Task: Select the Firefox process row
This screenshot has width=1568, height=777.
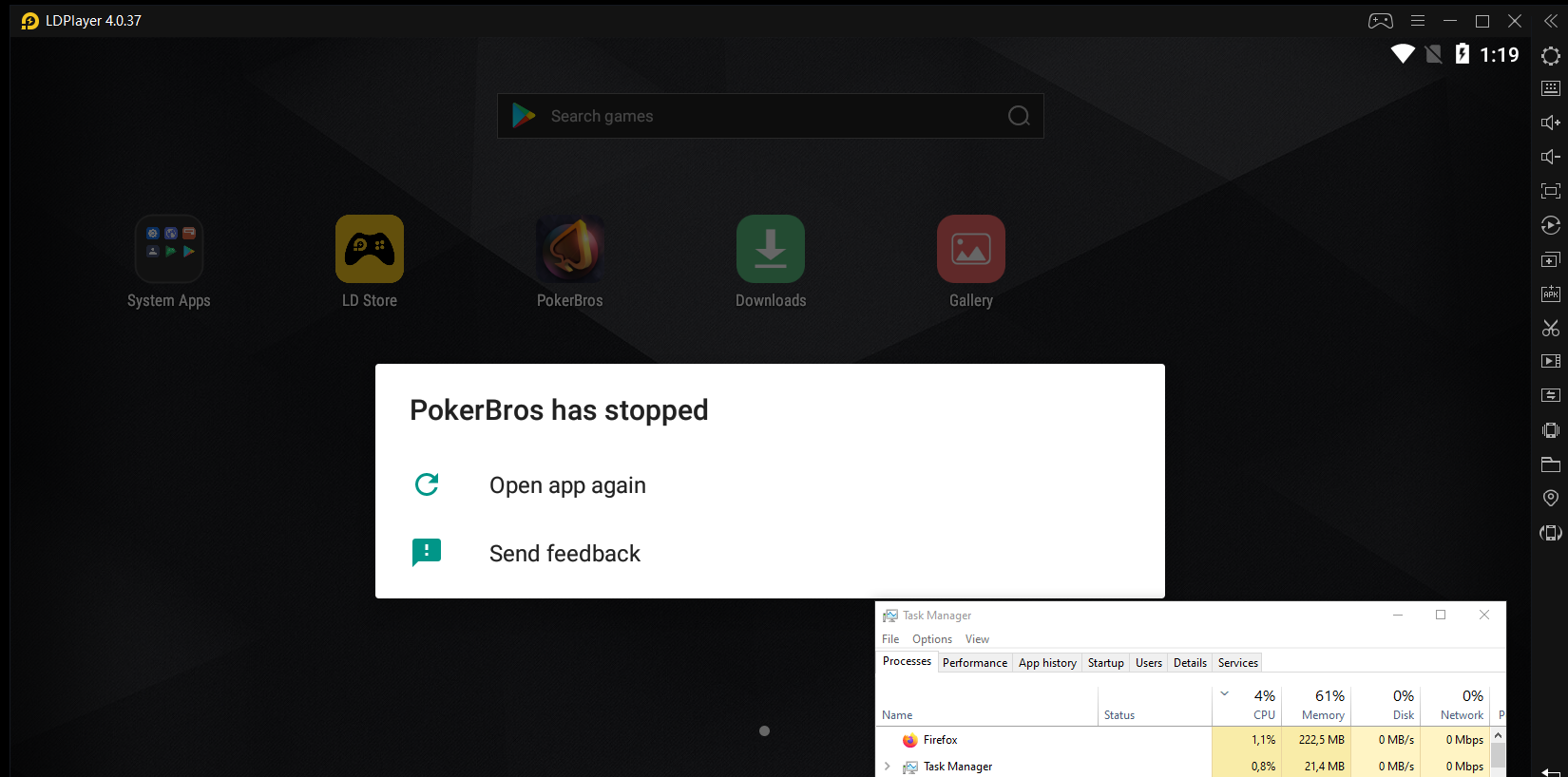Action: click(x=1182, y=740)
